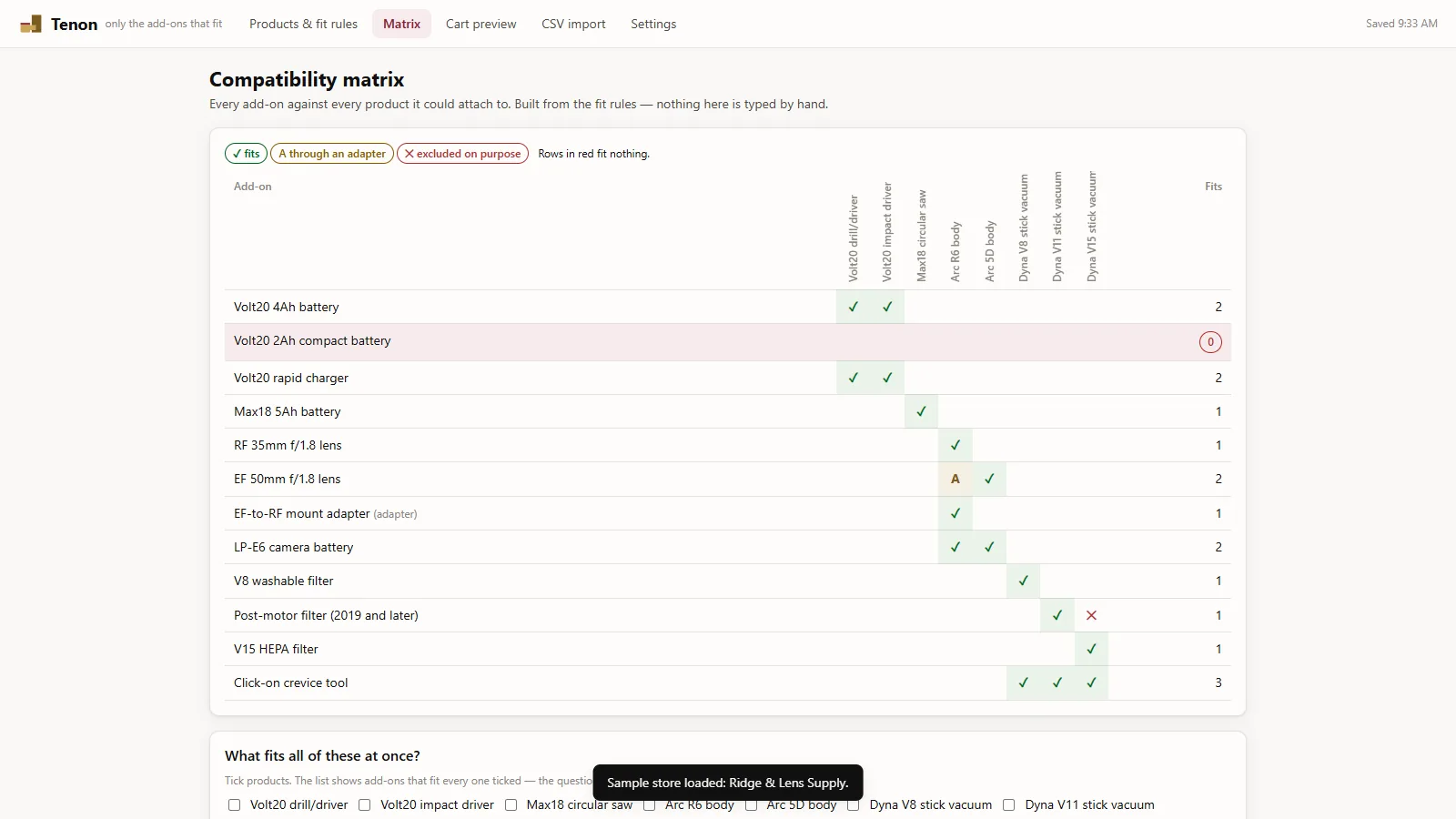Viewport: 1456px width, 819px height.
Task: Tick the Volt20 impact driver checkbox
Action: 365,805
